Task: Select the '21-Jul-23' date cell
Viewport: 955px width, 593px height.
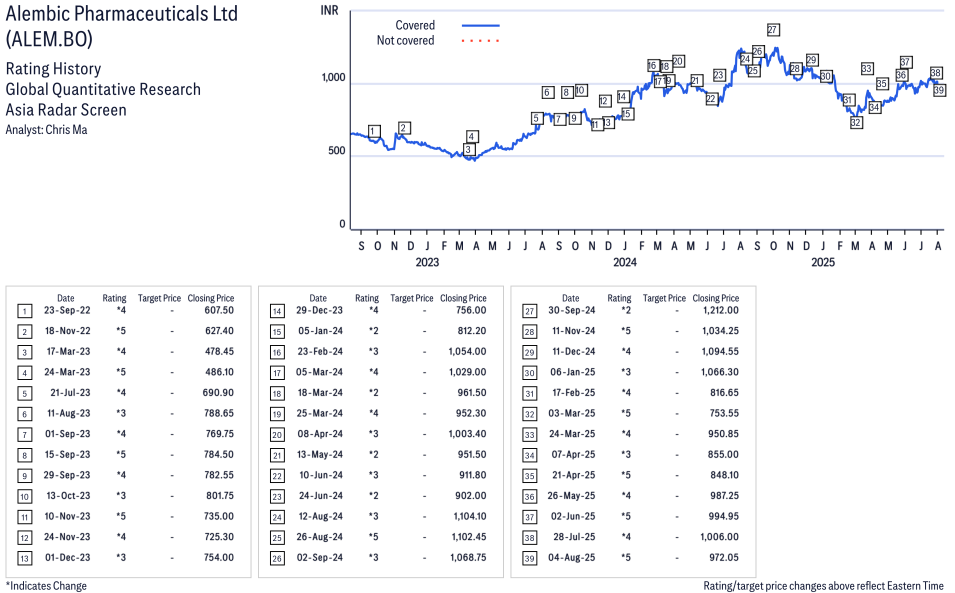Action: pyautogui.click(x=70, y=393)
